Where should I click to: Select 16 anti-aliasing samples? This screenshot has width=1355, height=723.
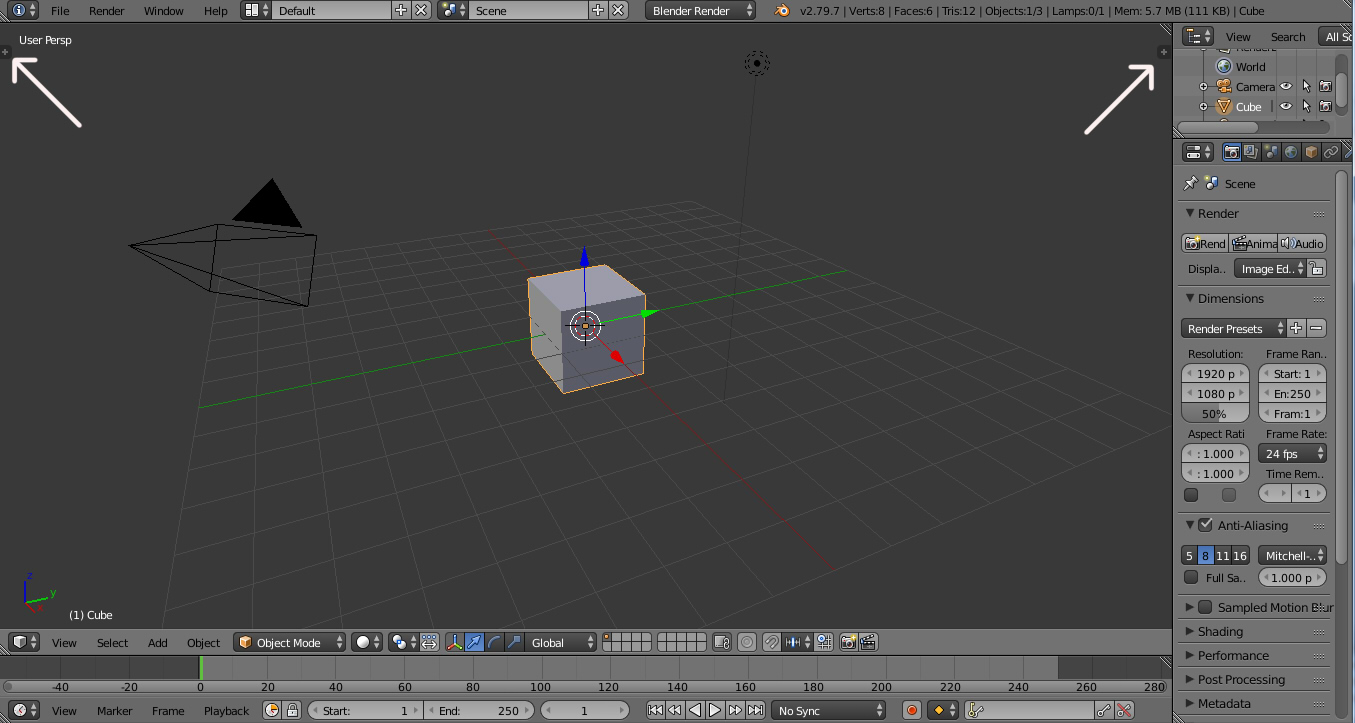click(1240, 555)
